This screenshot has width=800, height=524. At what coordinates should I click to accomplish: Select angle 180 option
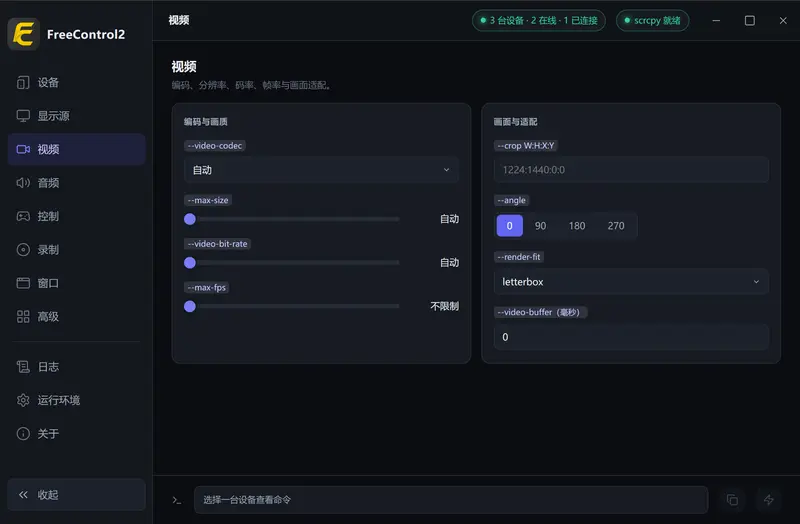[x=577, y=226]
